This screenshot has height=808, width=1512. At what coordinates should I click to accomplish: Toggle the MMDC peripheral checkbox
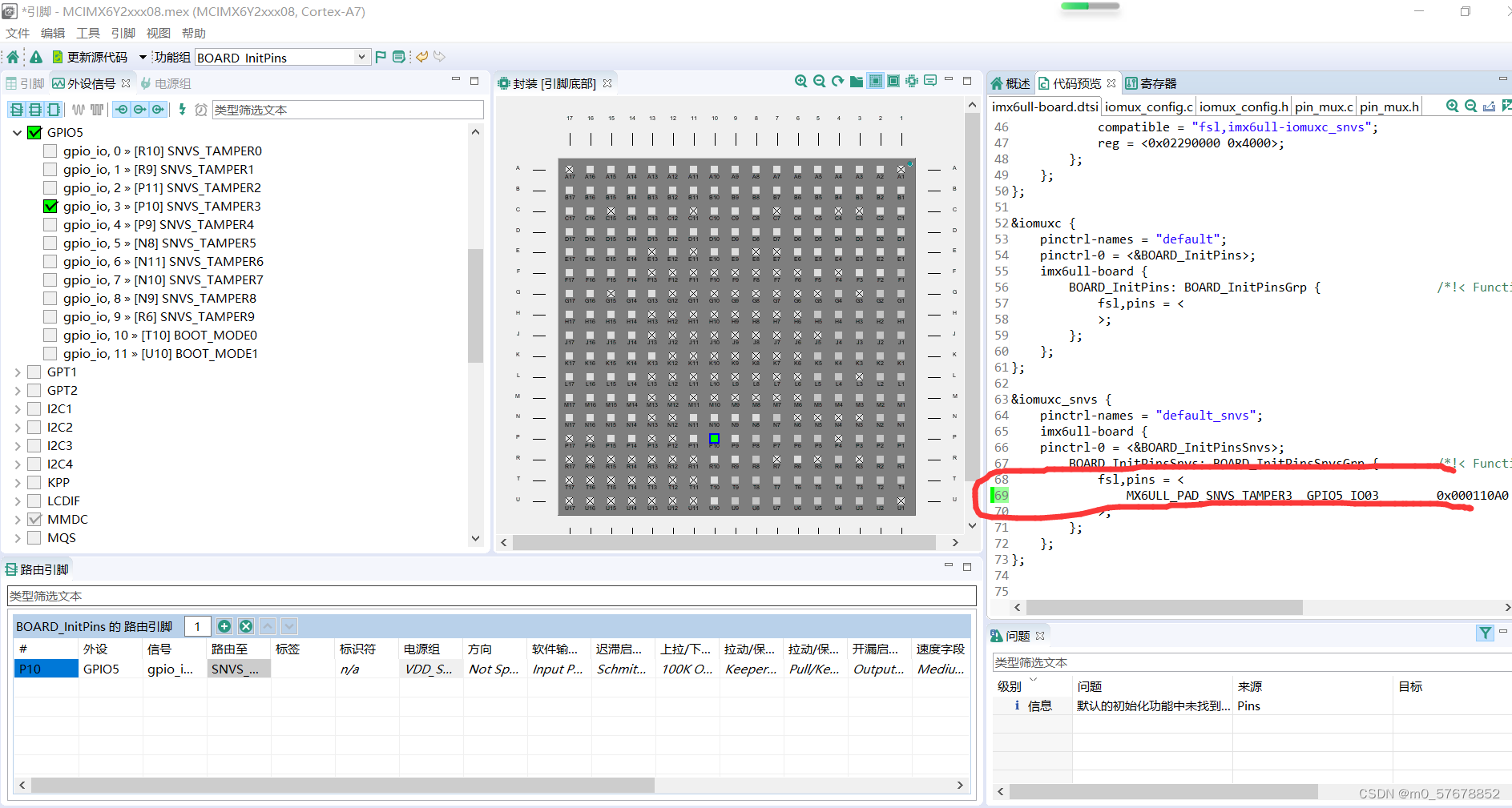tap(34, 519)
